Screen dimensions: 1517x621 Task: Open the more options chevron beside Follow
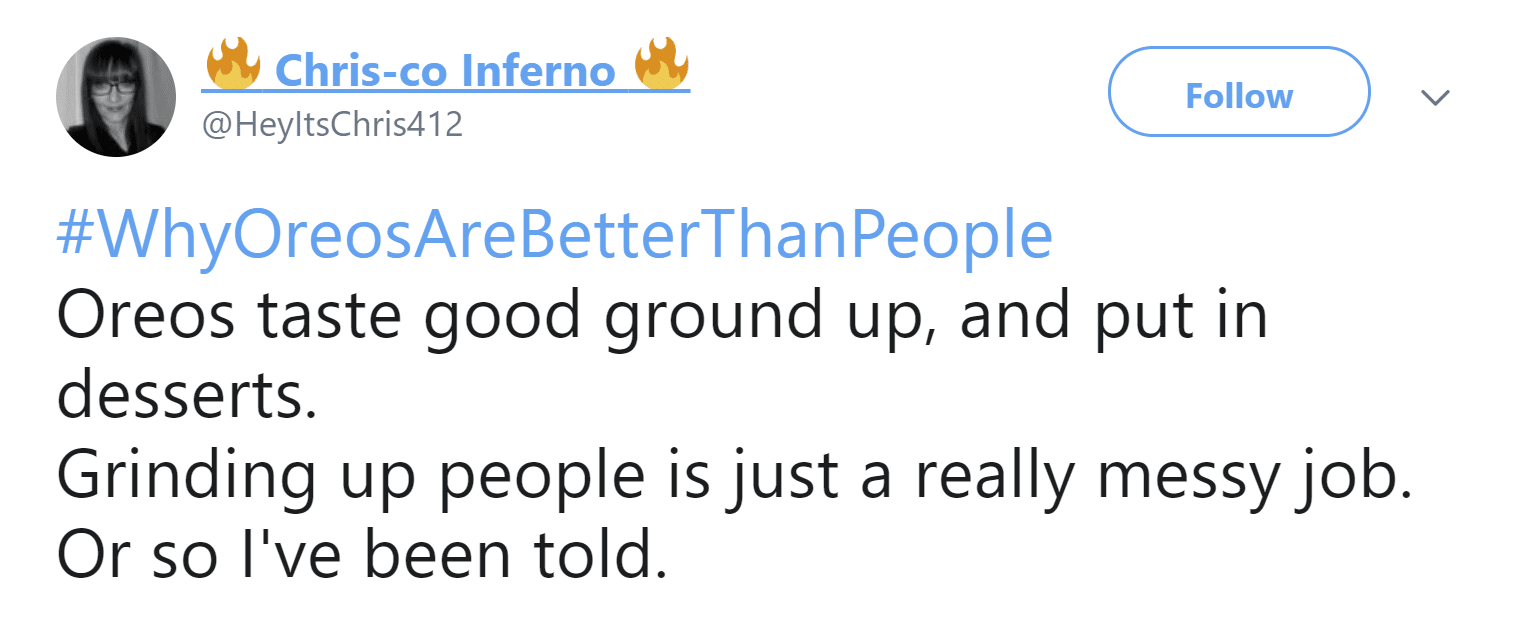click(x=1435, y=97)
